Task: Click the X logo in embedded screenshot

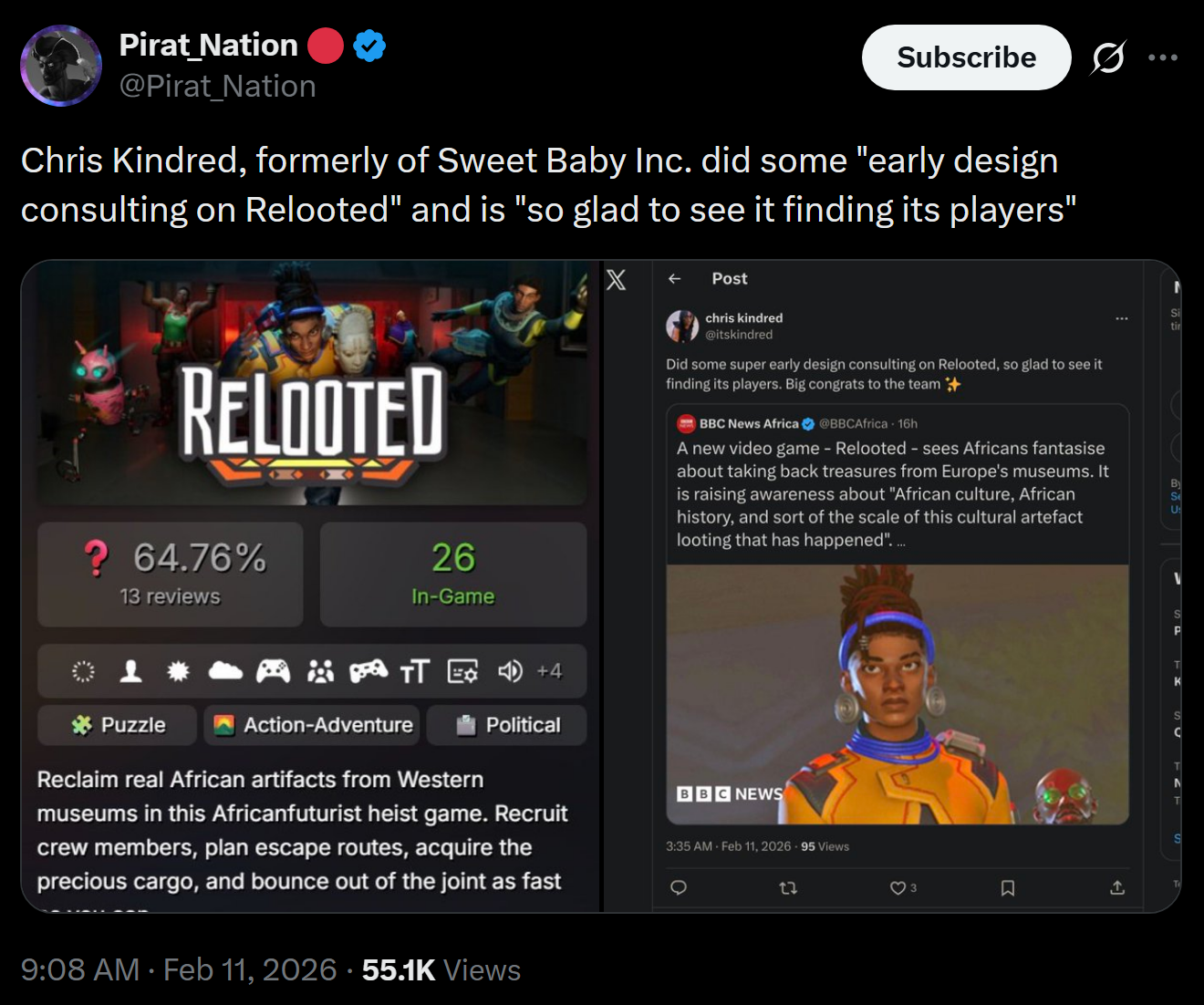Action: [x=617, y=280]
